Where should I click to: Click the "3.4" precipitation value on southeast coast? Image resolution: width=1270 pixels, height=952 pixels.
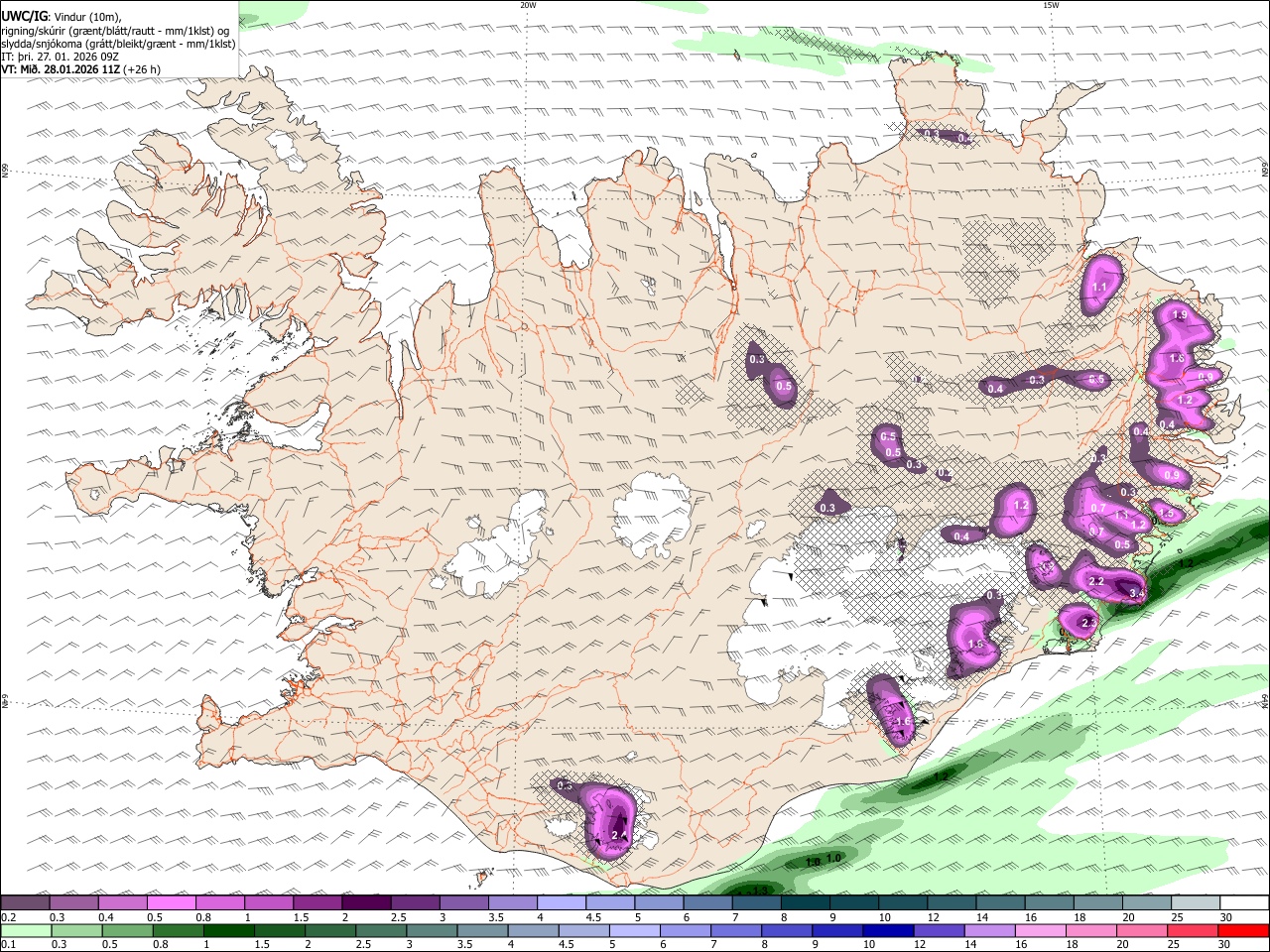[x=1137, y=593]
